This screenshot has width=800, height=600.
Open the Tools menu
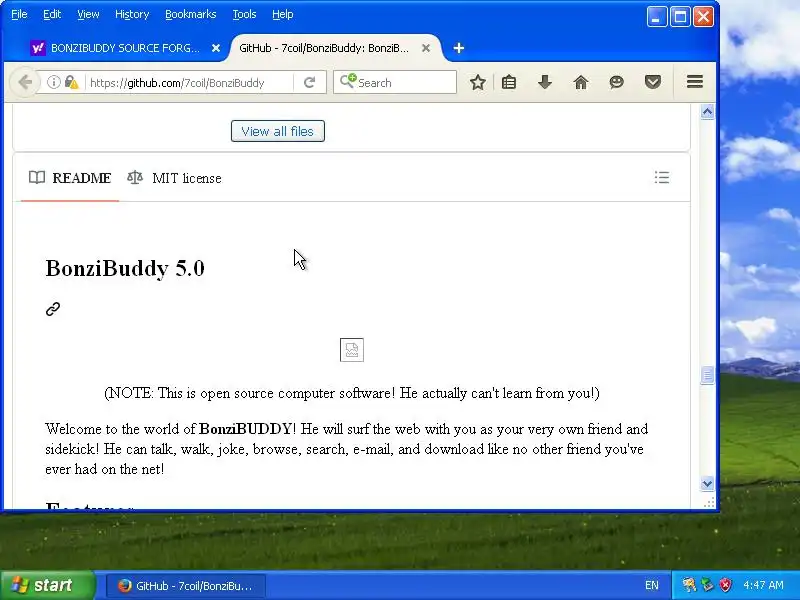click(x=244, y=14)
